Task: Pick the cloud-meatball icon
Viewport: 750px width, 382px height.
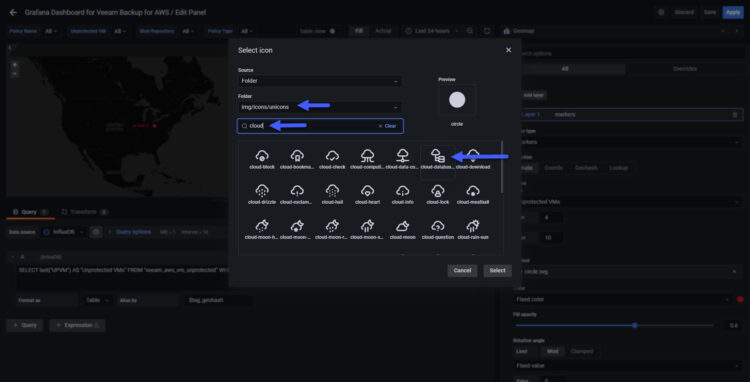Action: click(x=473, y=195)
